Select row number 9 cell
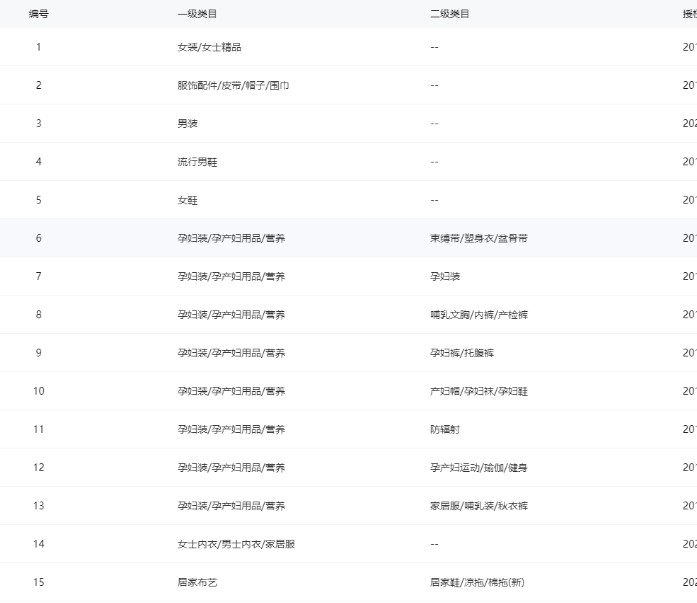Screen dimensions: 697x603 [39, 353]
